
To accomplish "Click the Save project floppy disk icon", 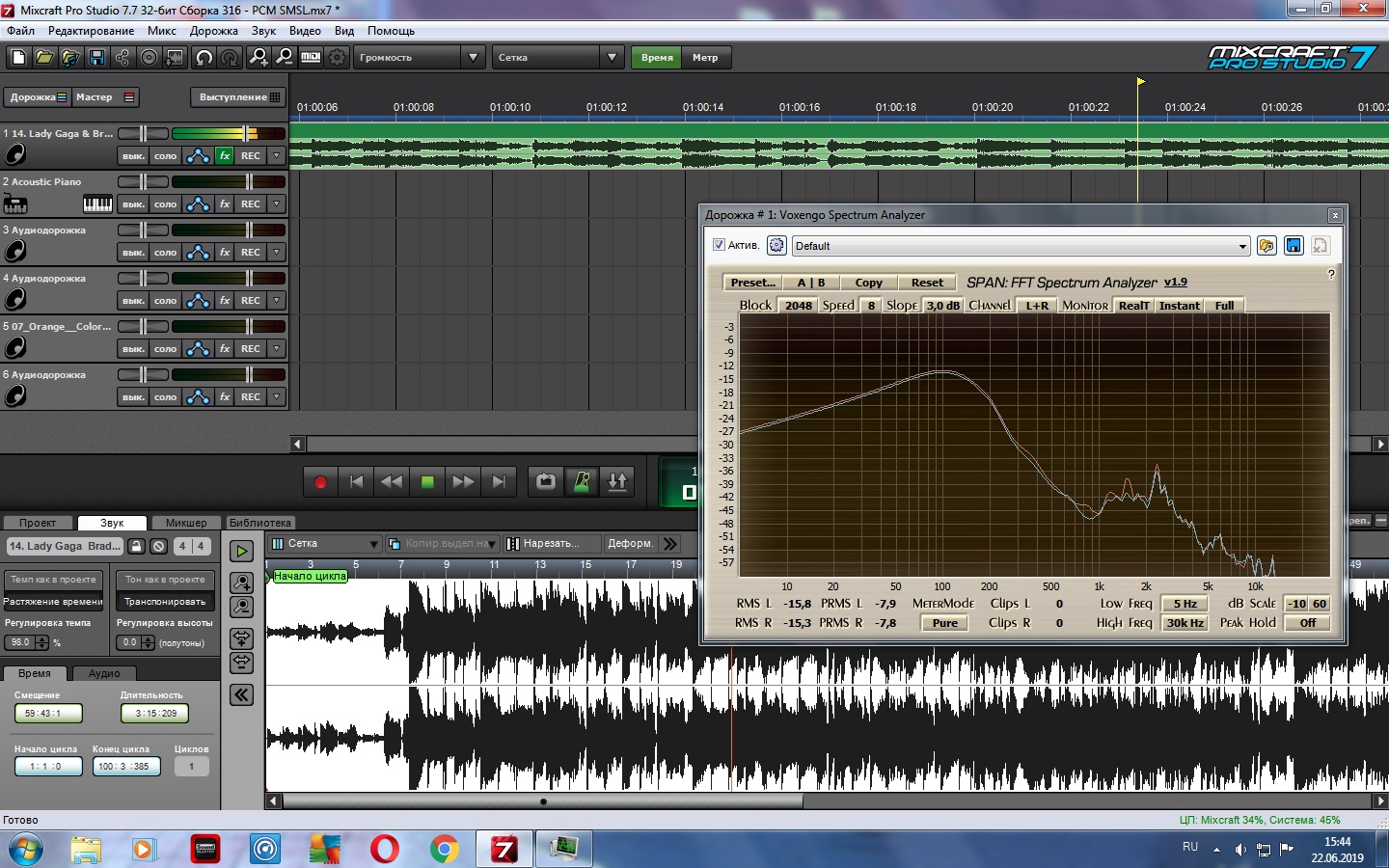I will tap(96, 58).
